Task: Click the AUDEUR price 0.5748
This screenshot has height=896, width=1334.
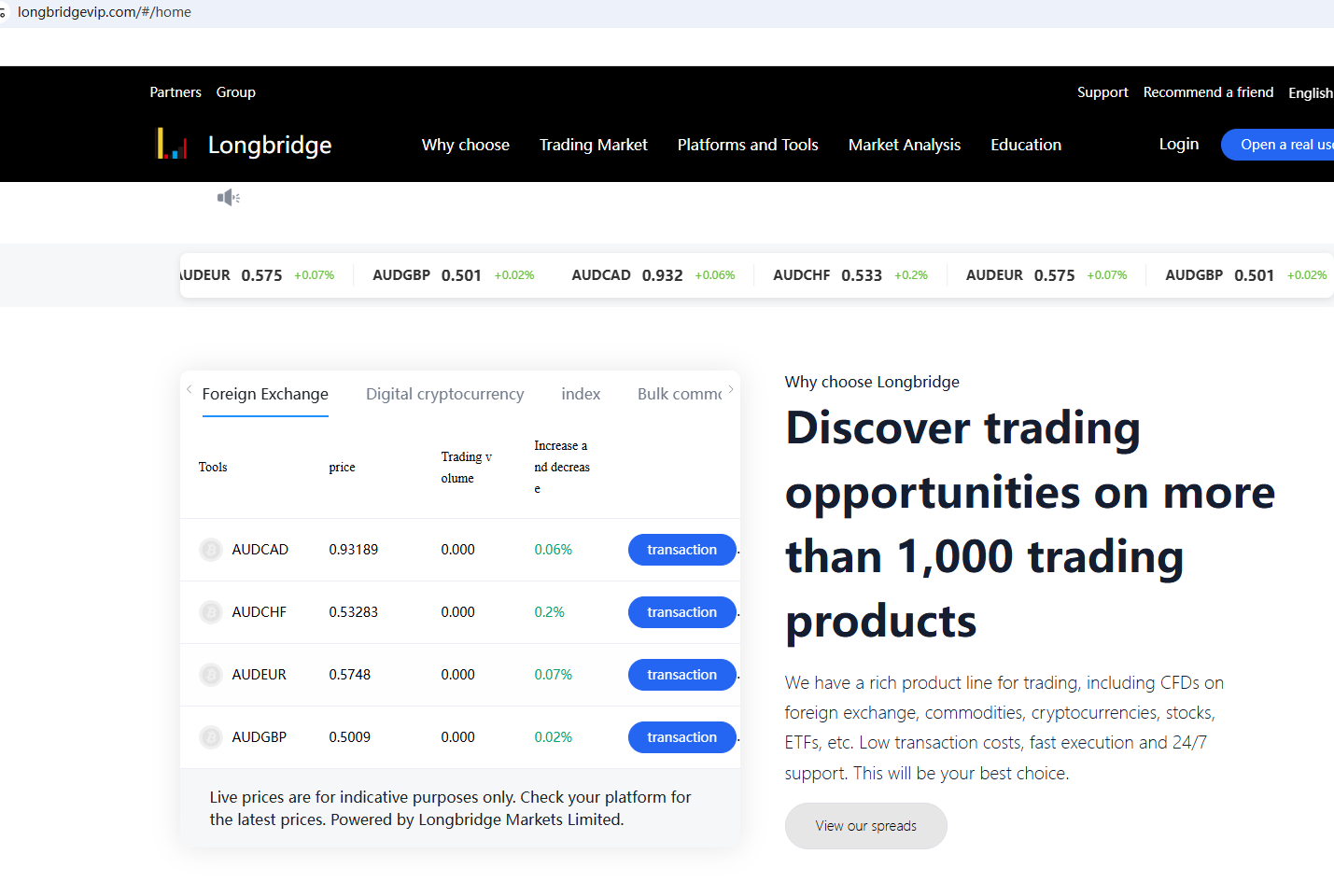Action: point(350,675)
